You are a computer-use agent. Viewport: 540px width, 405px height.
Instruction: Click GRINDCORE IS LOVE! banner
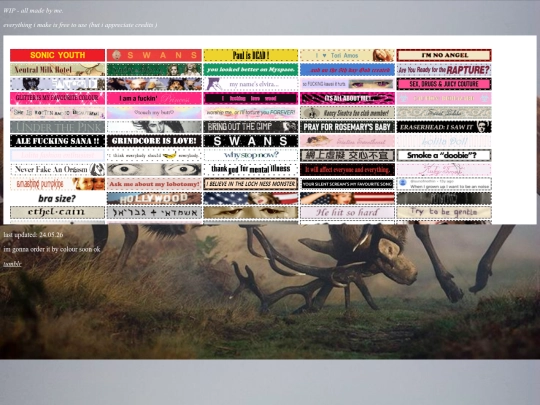pos(154,141)
